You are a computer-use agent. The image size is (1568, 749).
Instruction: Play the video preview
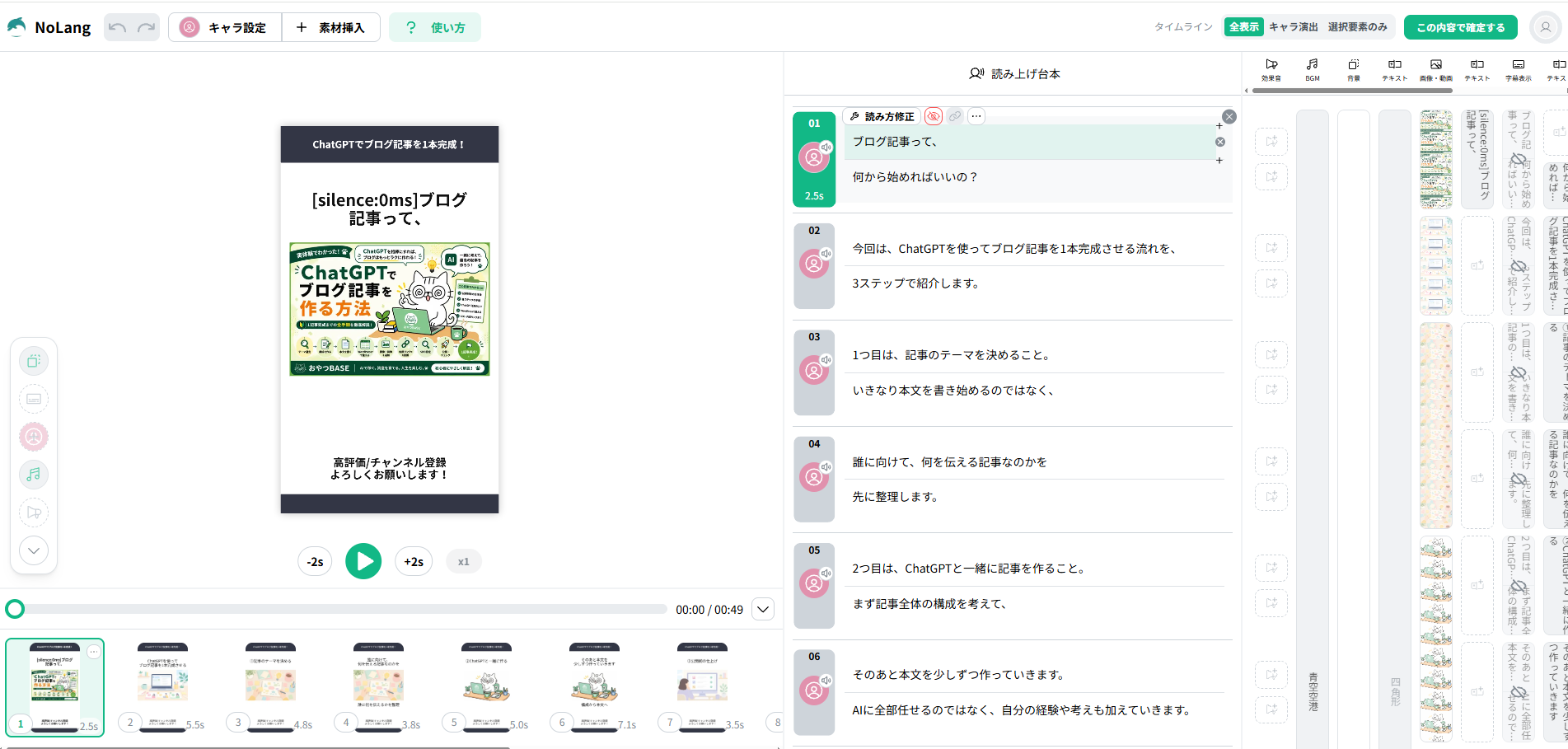[363, 561]
